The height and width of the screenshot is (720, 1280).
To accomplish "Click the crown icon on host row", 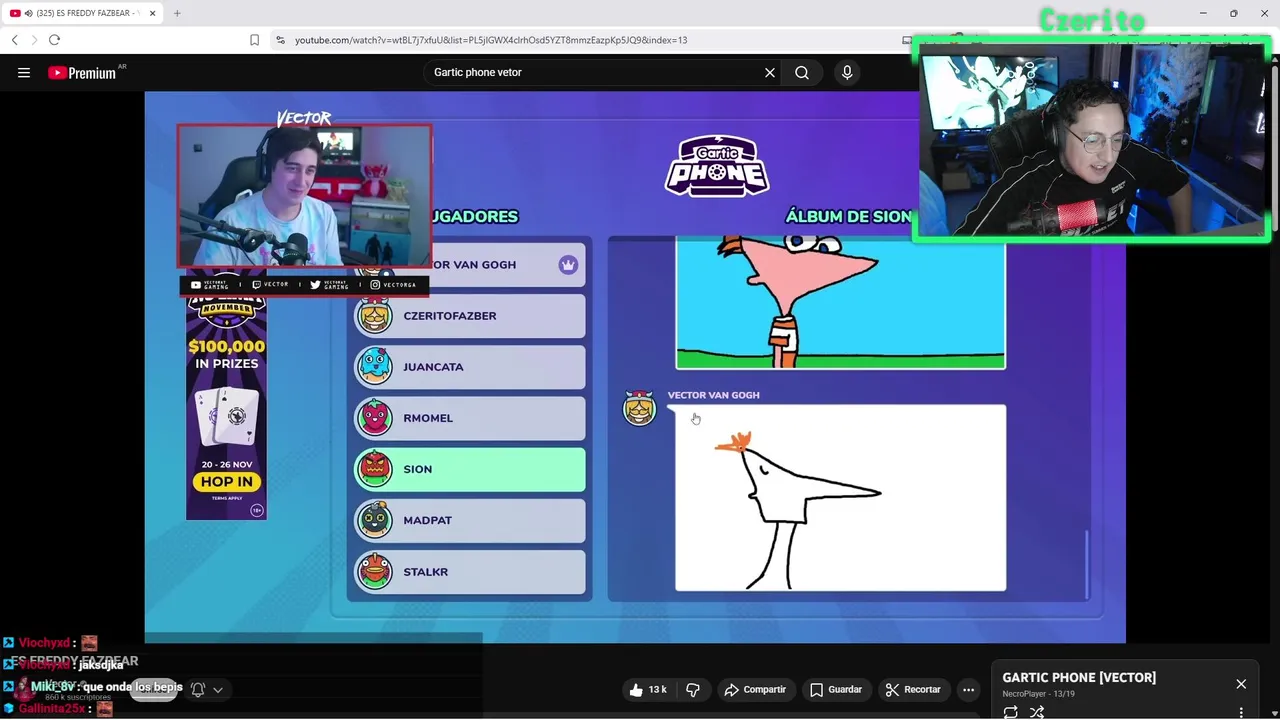I will pyautogui.click(x=568, y=265).
